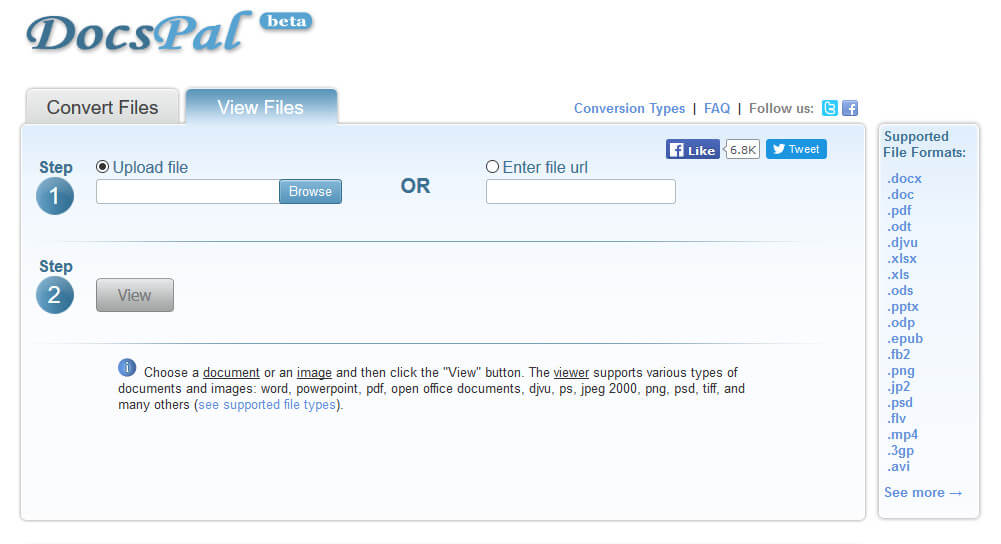Select the .fb2 format link
This screenshot has height=544, width=1001.
point(898,354)
